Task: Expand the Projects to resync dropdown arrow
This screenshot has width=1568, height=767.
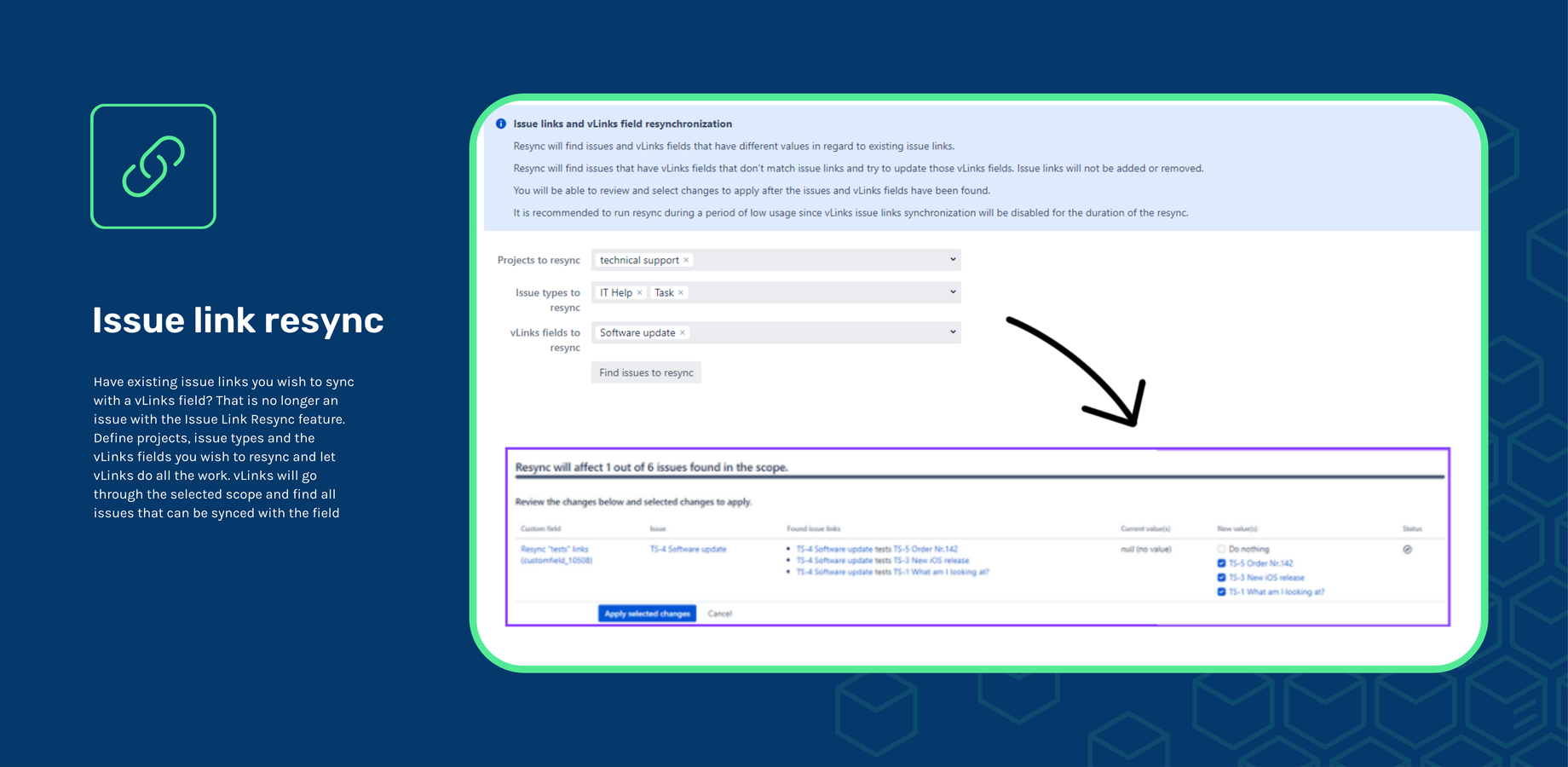Action: tap(953, 259)
